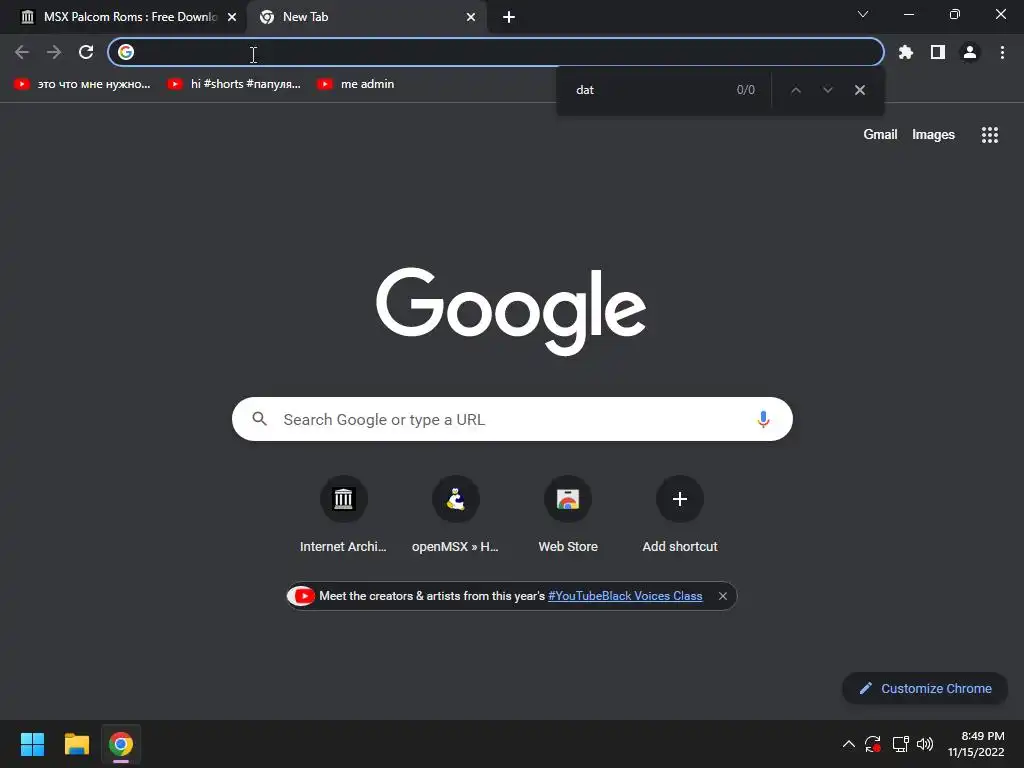Open Images link
The width and height of the screenshot is (1024, 768).
coord(933,135)
